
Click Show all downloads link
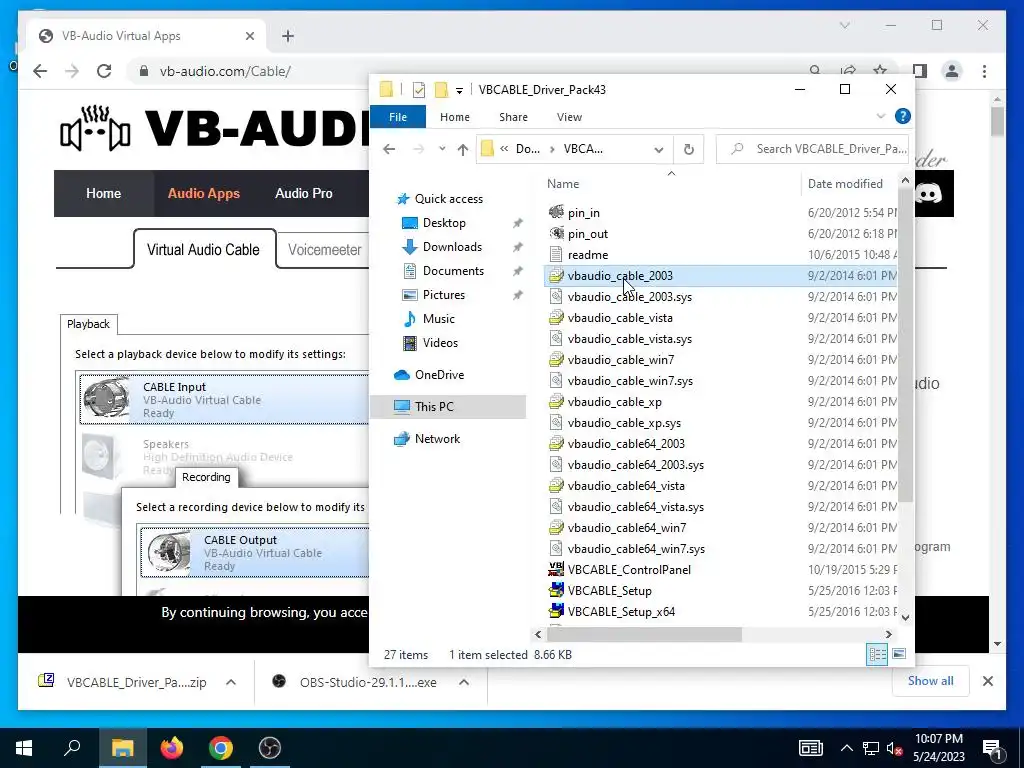pos(930,680)
